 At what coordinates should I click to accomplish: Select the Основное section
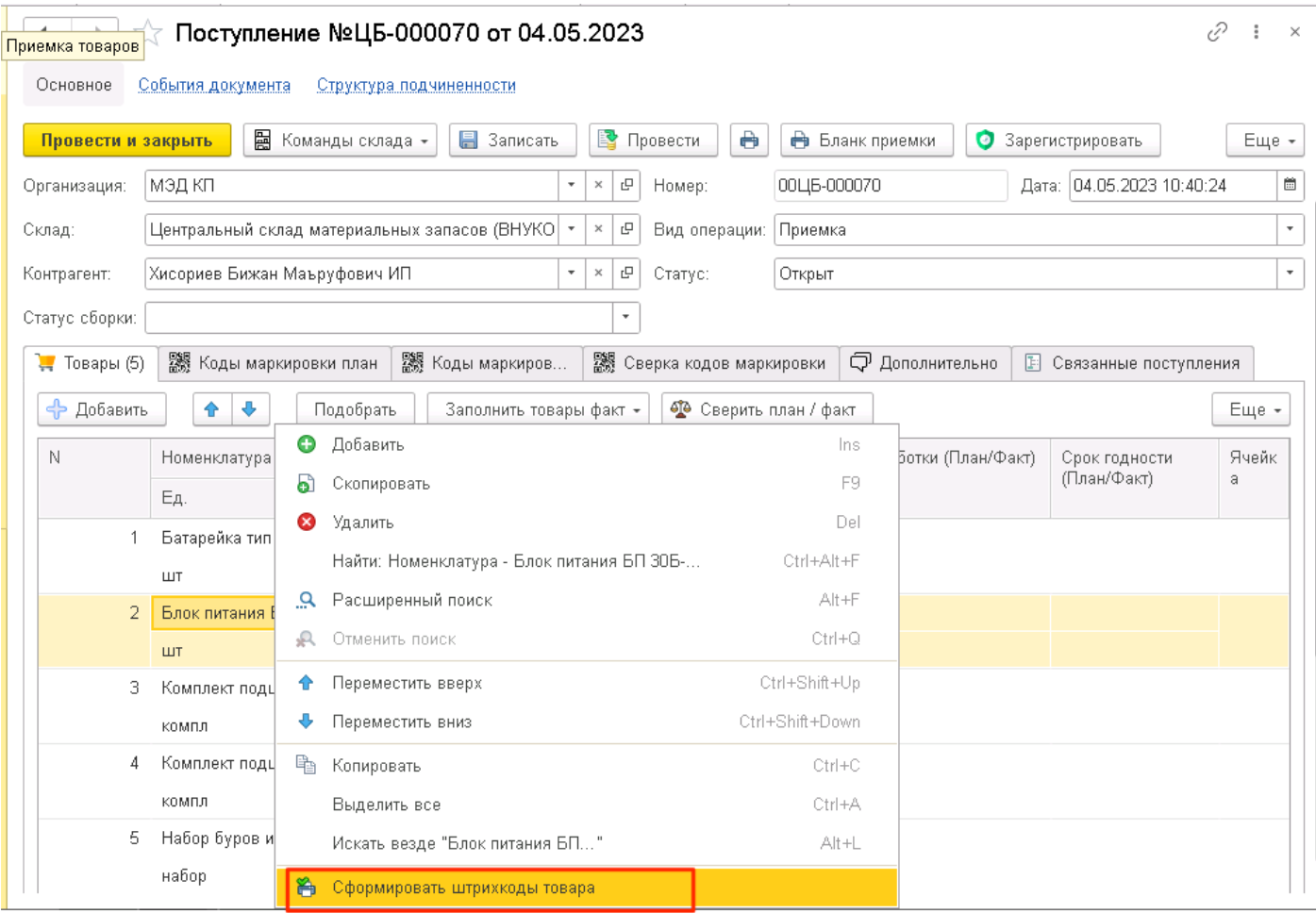click(x=74, y=85)
